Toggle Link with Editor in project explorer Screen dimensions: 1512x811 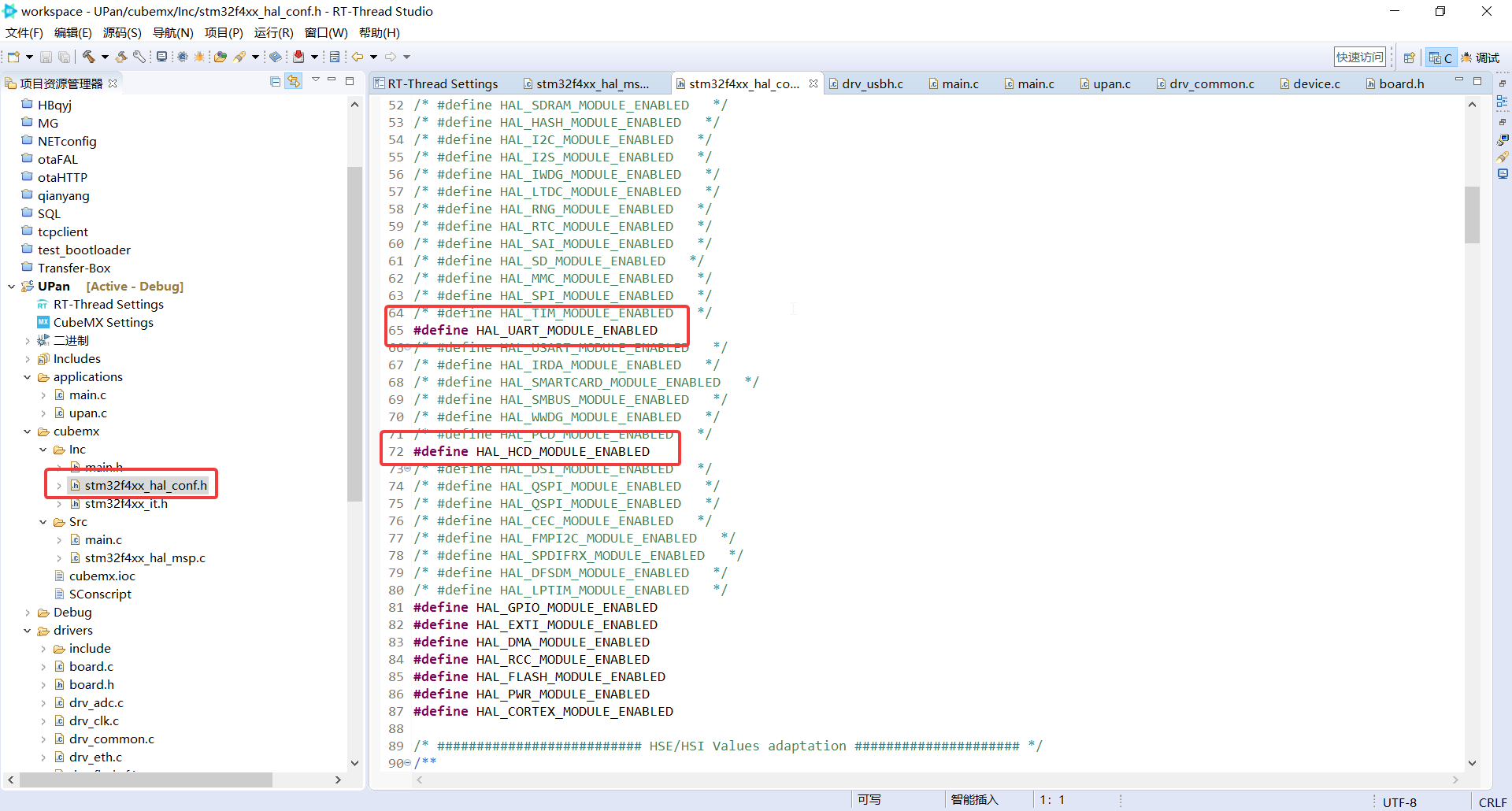tap(294, 81)
